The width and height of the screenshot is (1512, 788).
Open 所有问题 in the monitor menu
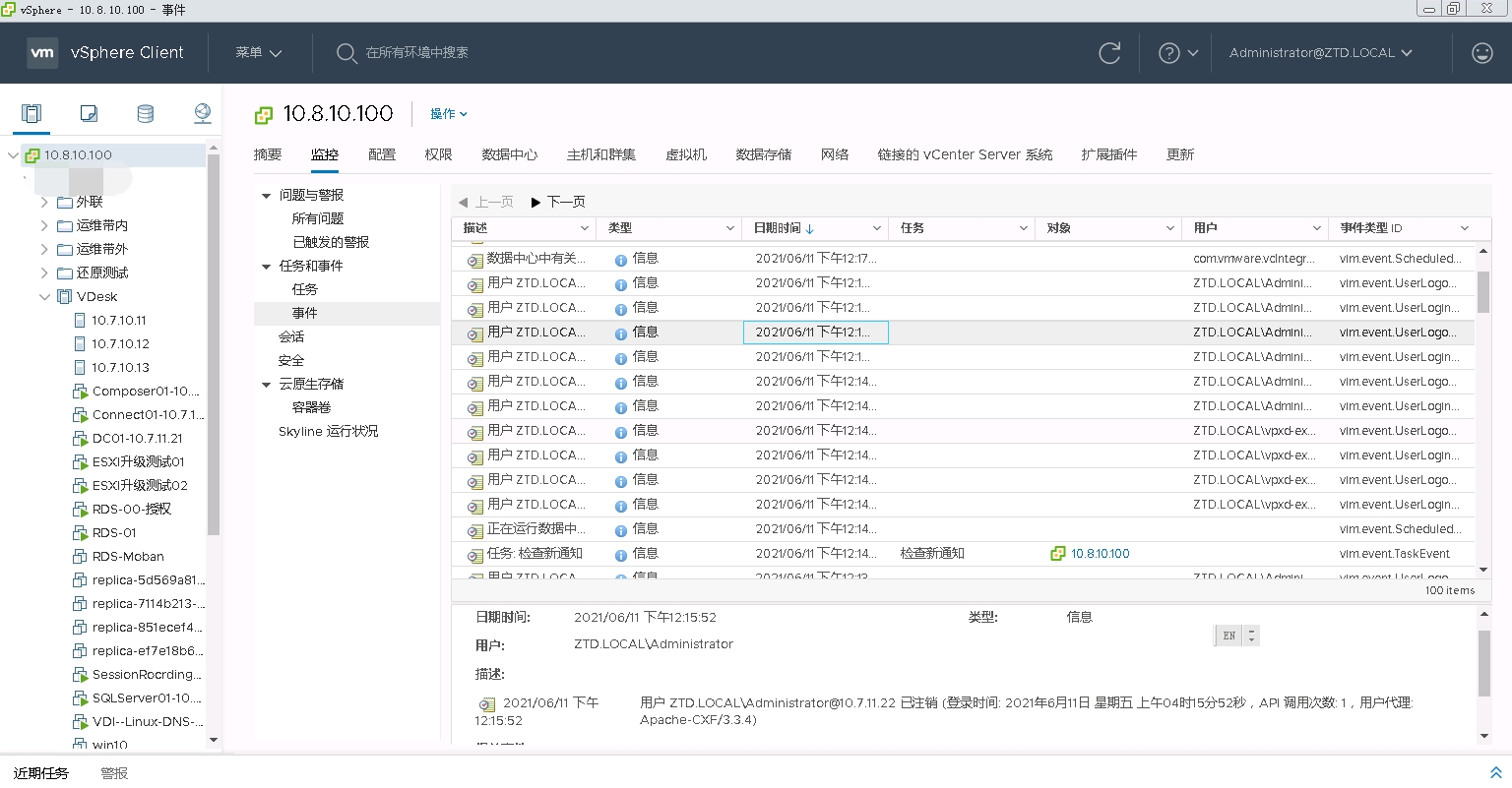pos(318,218)
